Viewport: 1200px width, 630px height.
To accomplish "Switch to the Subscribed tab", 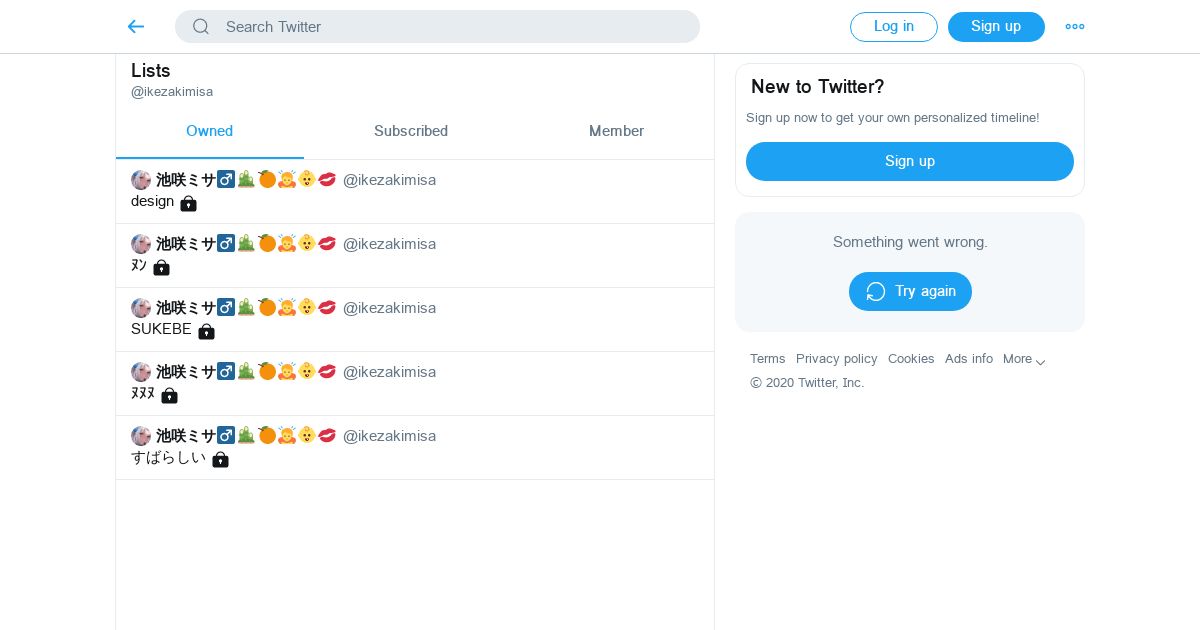I will pyautogui.click(x=411, y=131).
